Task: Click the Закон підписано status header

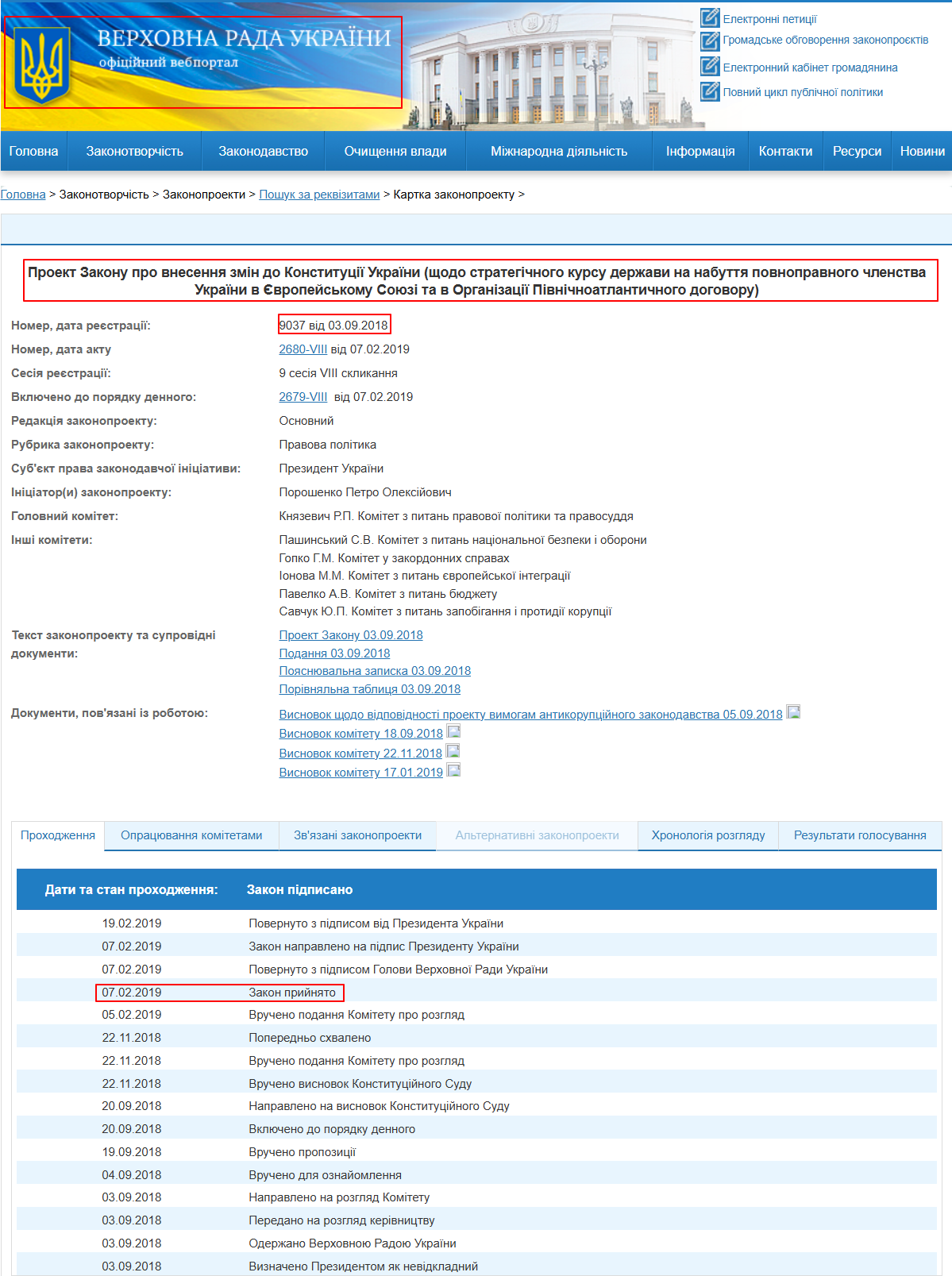Action: (x=300, y=890)
